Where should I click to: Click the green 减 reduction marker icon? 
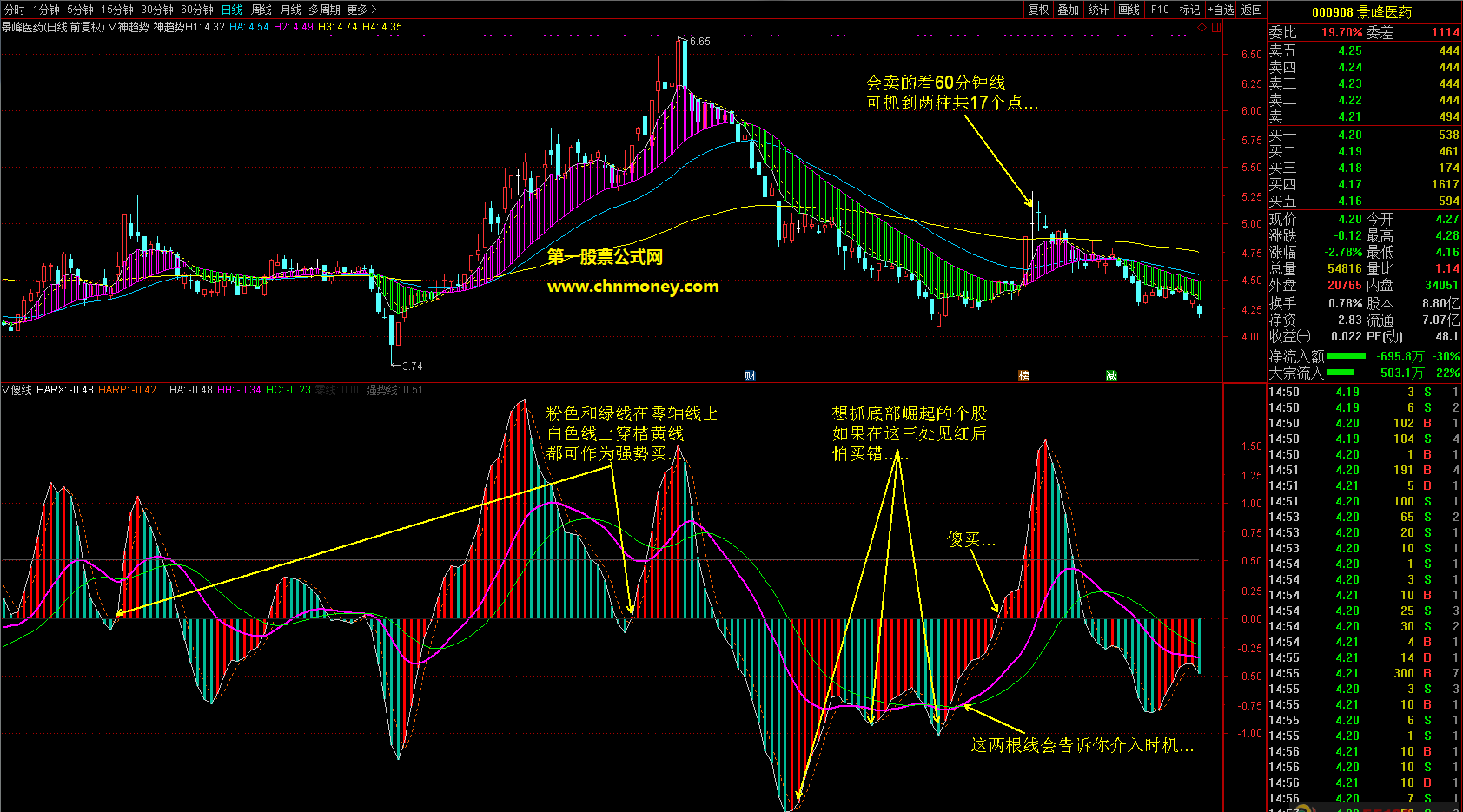pos(1111,375)
